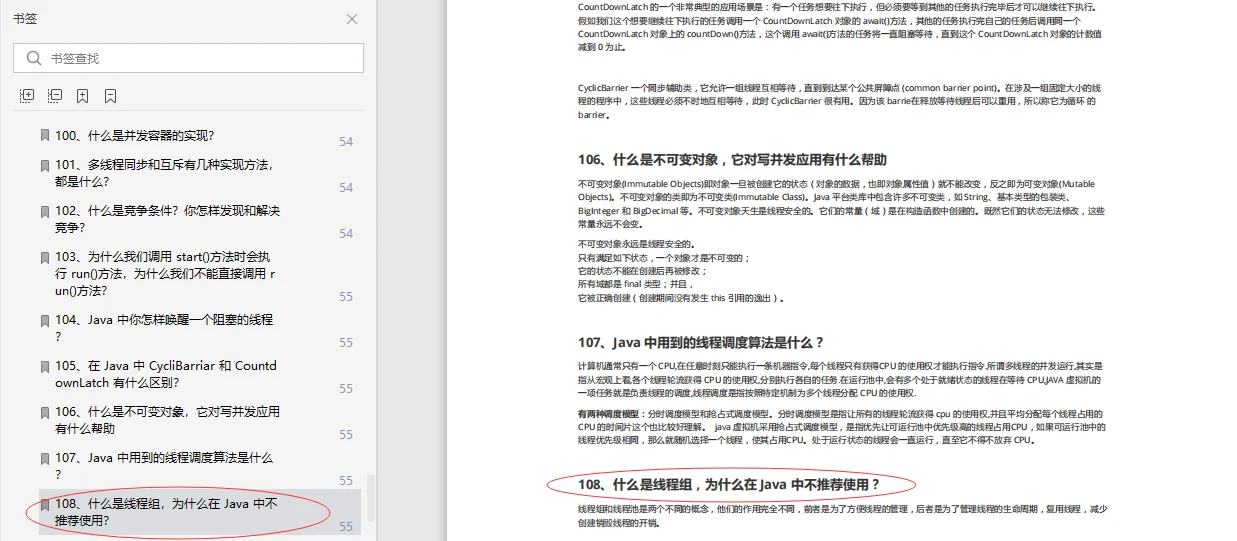The image size is (1237, 541).
Task: Click page number 55 of bookmark 108
Action: coord(346,527)
